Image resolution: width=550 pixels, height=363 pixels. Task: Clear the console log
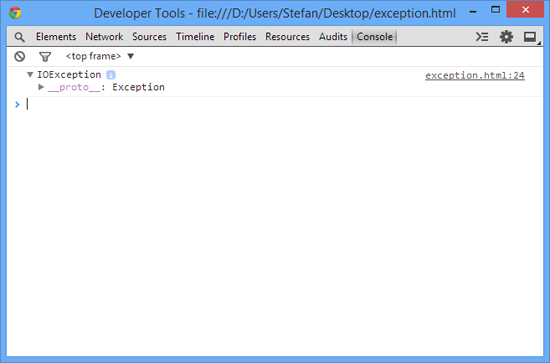(x=20, y=56)
